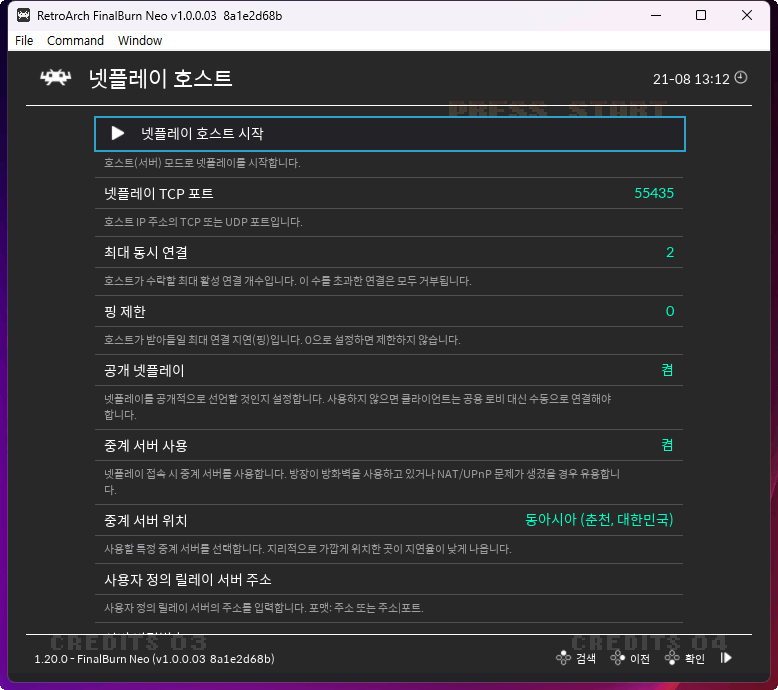Click description about 최대 활성 연결 개수
The image size is (778, 690).
tap(287, 281)
